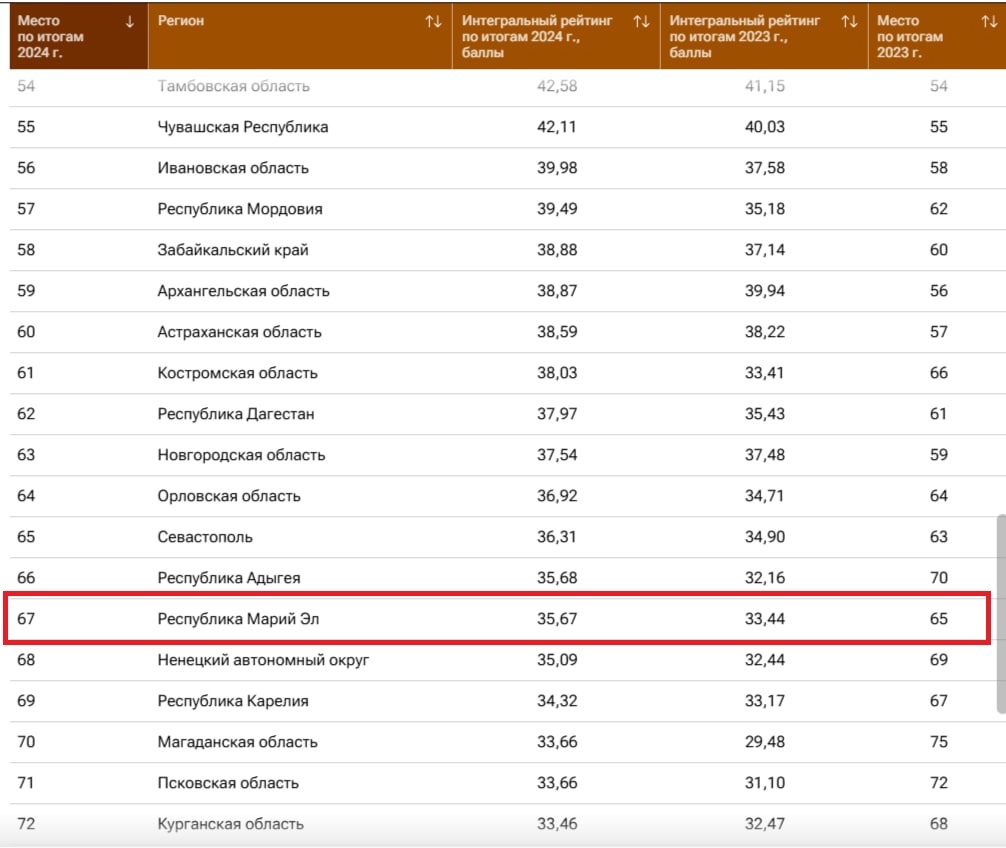The height and width of the screenshot is (848, 1006).
Task: Select Ненецкий автономный округ region name
Action: (x=263, y=660)
